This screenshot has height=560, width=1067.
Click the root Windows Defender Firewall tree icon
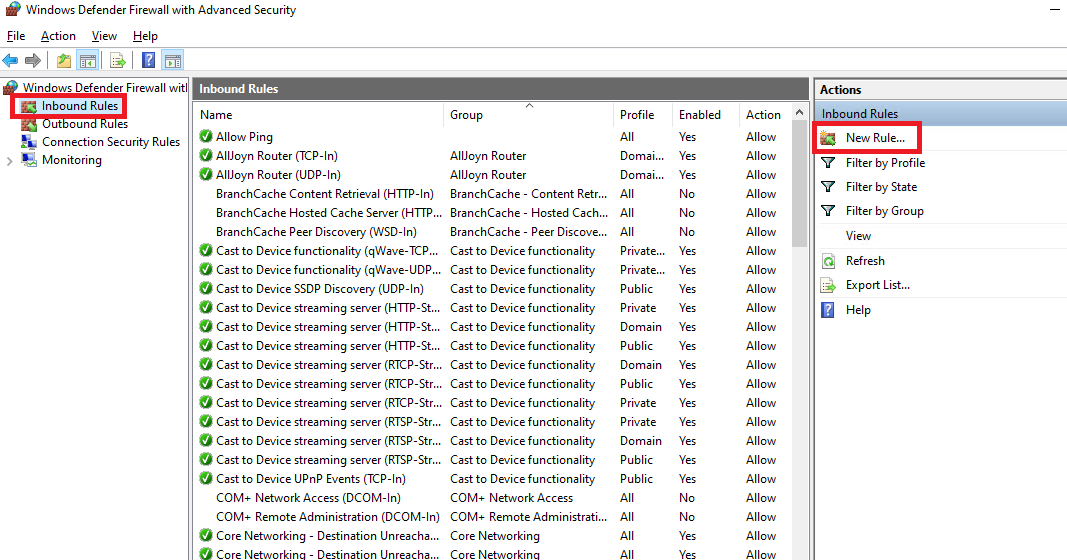click(11, 88)
